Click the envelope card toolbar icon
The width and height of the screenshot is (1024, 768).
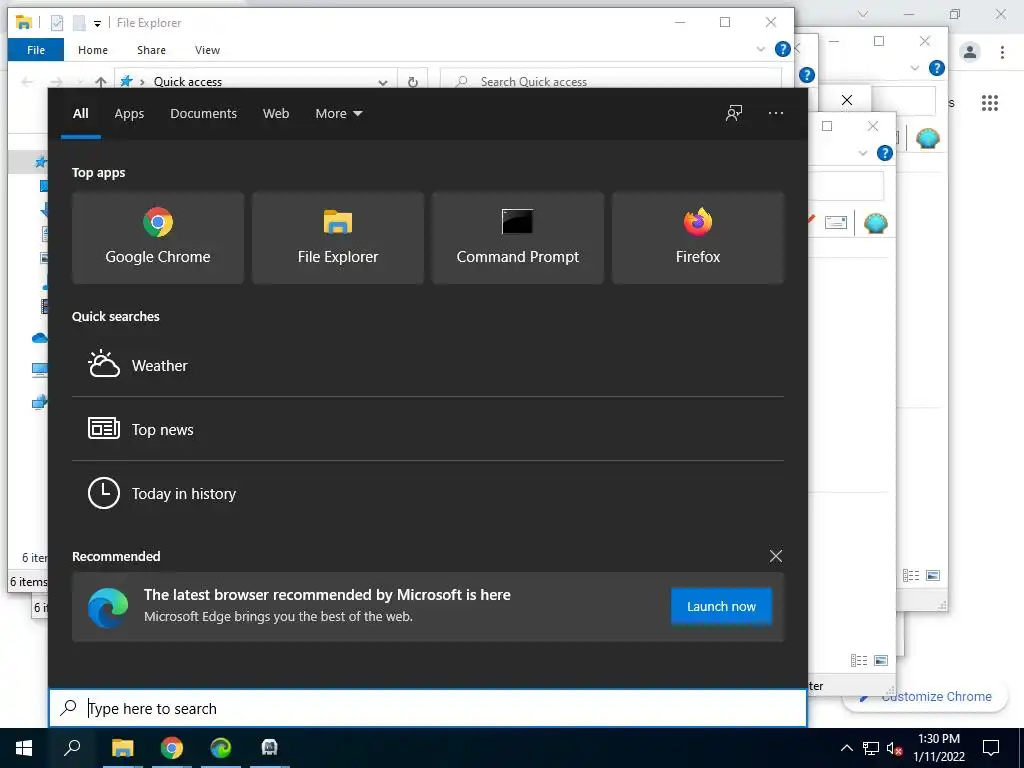836,223
